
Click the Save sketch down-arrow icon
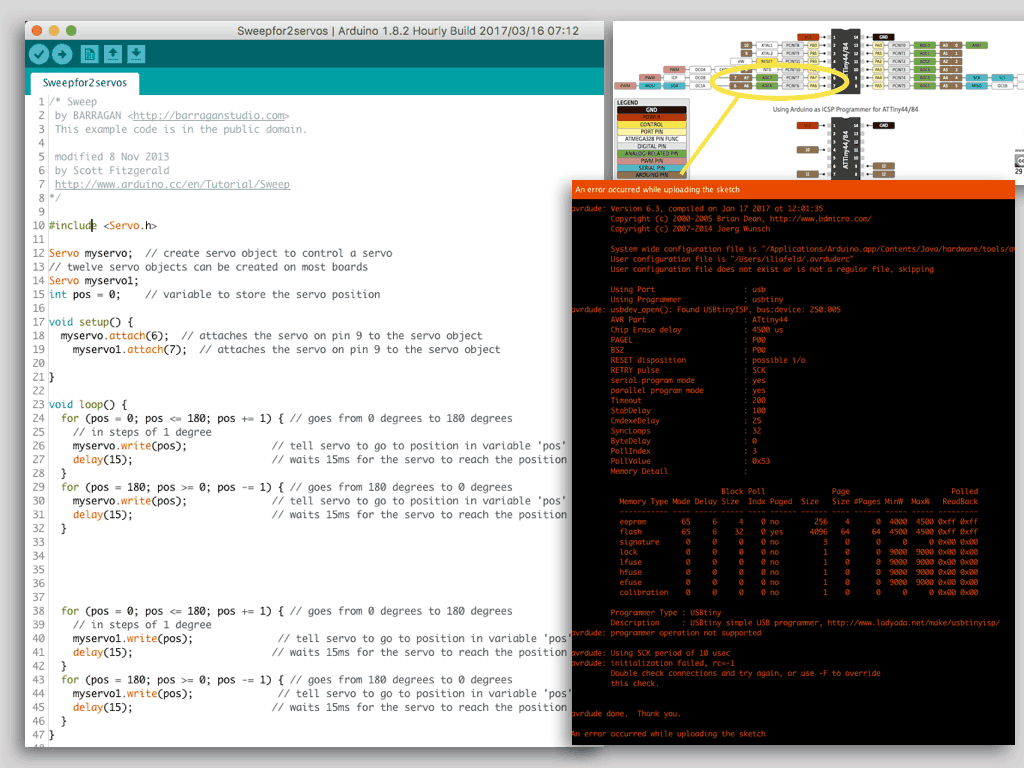136,54
